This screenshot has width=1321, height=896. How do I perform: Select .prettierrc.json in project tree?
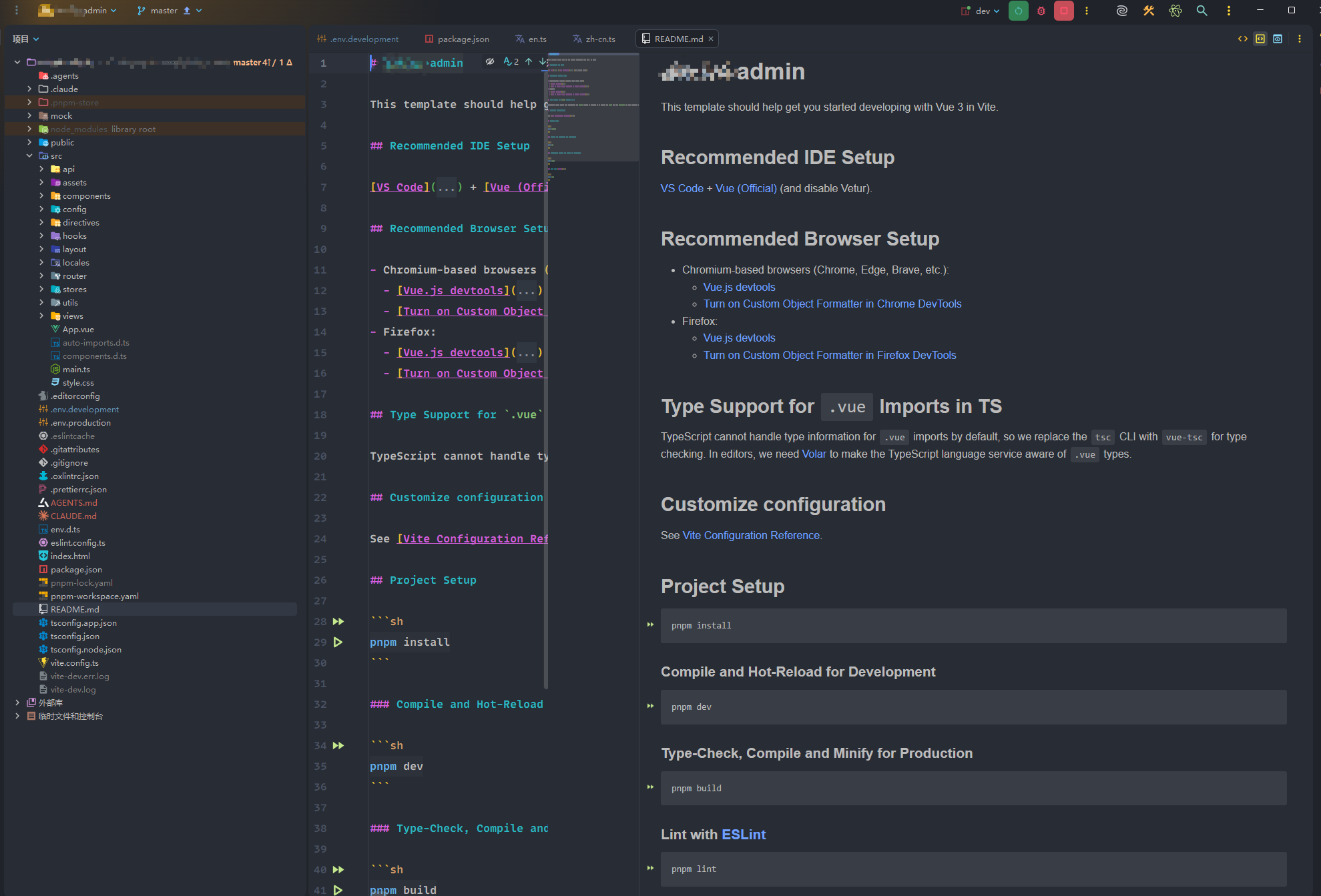click(78, 489)
